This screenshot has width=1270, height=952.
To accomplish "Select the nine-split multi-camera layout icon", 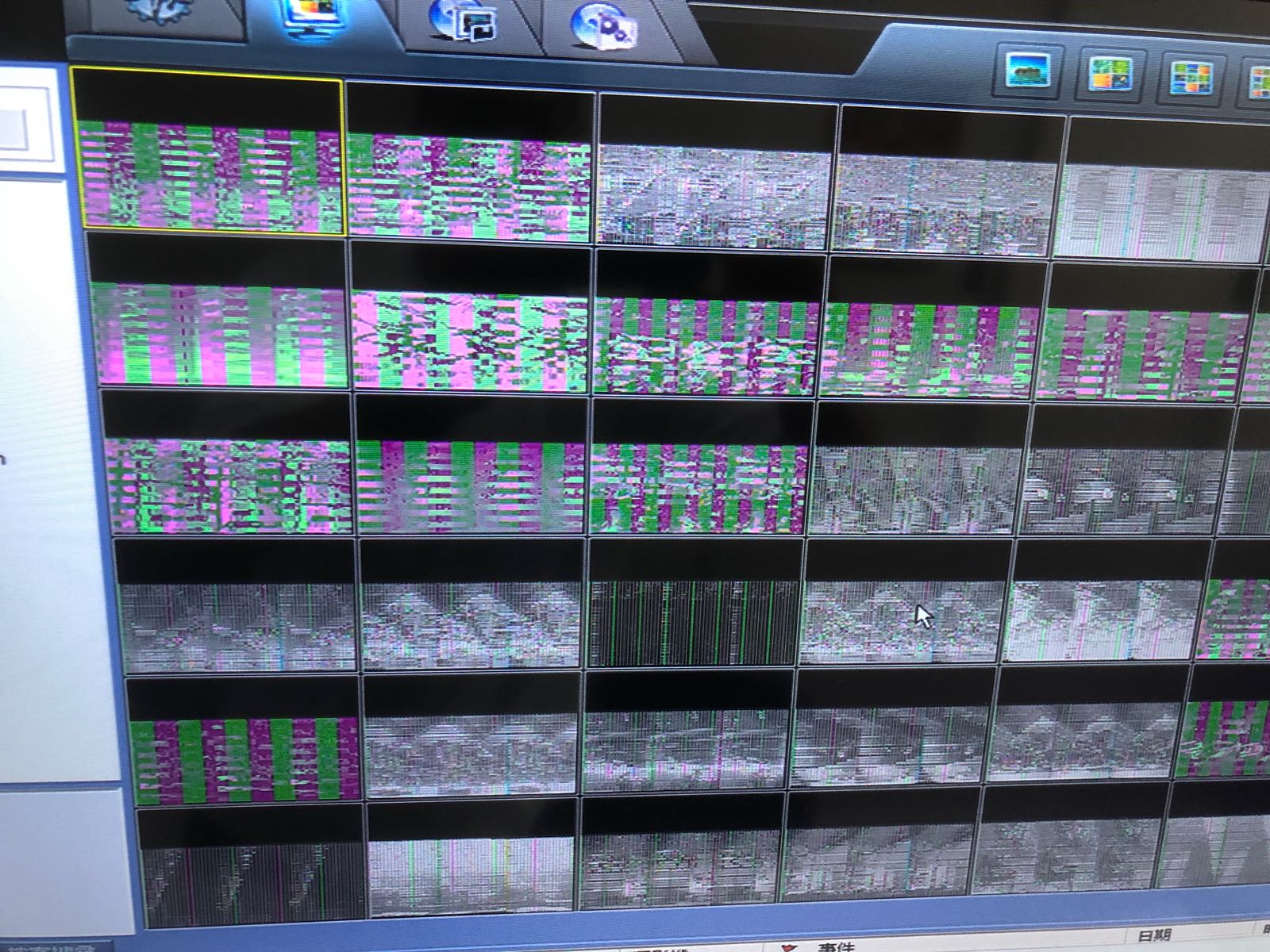I will [1191, 79].
